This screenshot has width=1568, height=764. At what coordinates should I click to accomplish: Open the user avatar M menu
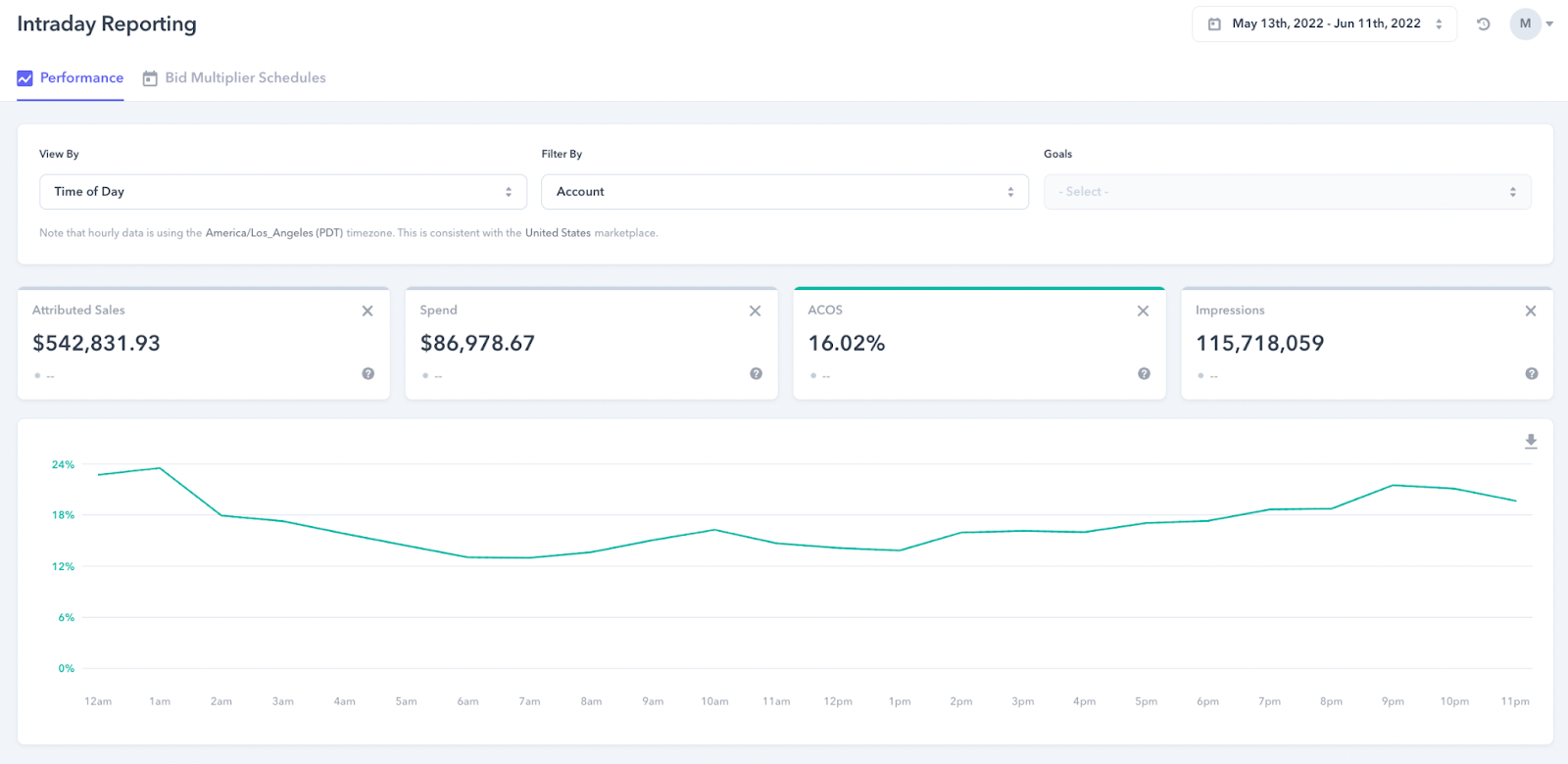pyautogui.click(x=1531, y=24)
